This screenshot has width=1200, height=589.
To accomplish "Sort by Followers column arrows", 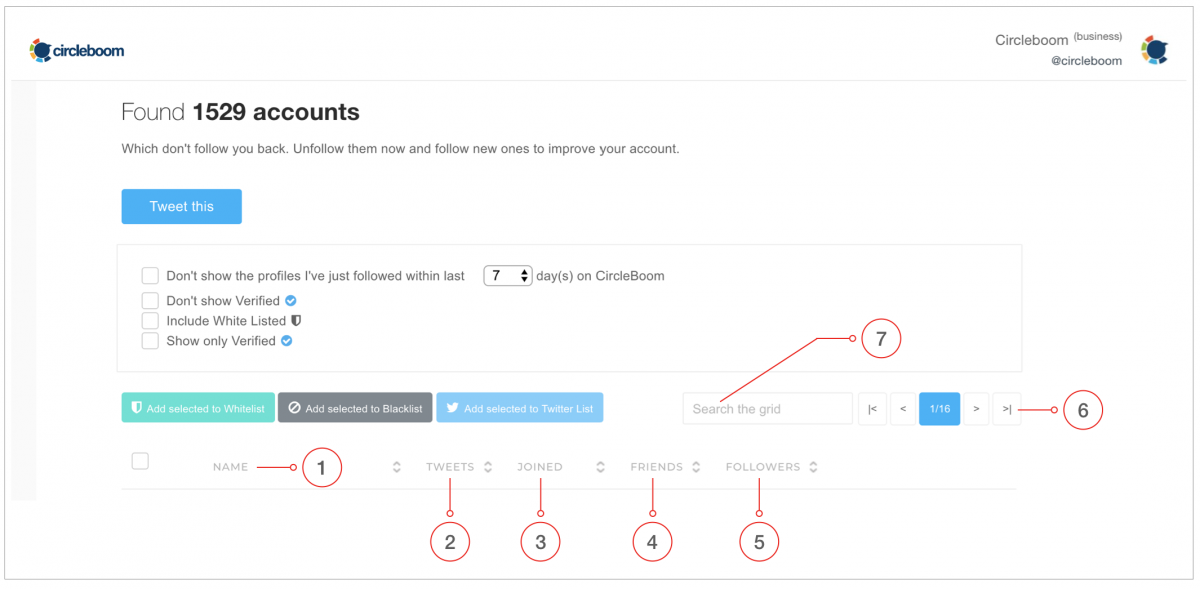I will (x=813, y=467).
